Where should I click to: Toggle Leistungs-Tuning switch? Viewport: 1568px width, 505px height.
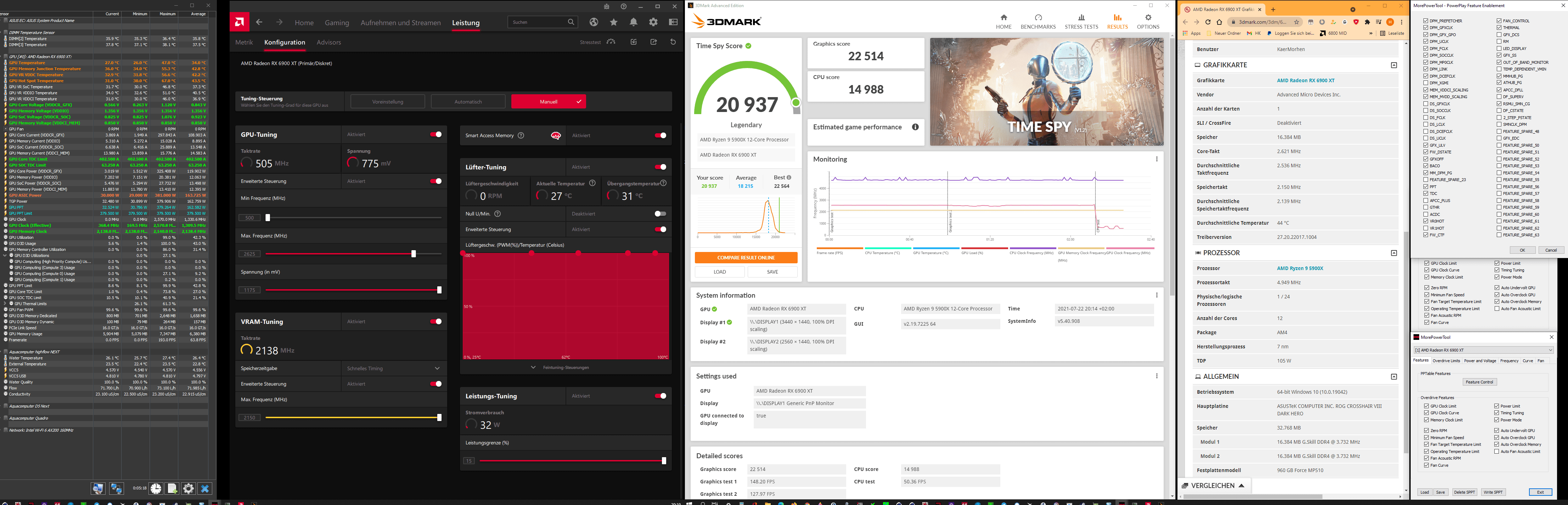661,395
